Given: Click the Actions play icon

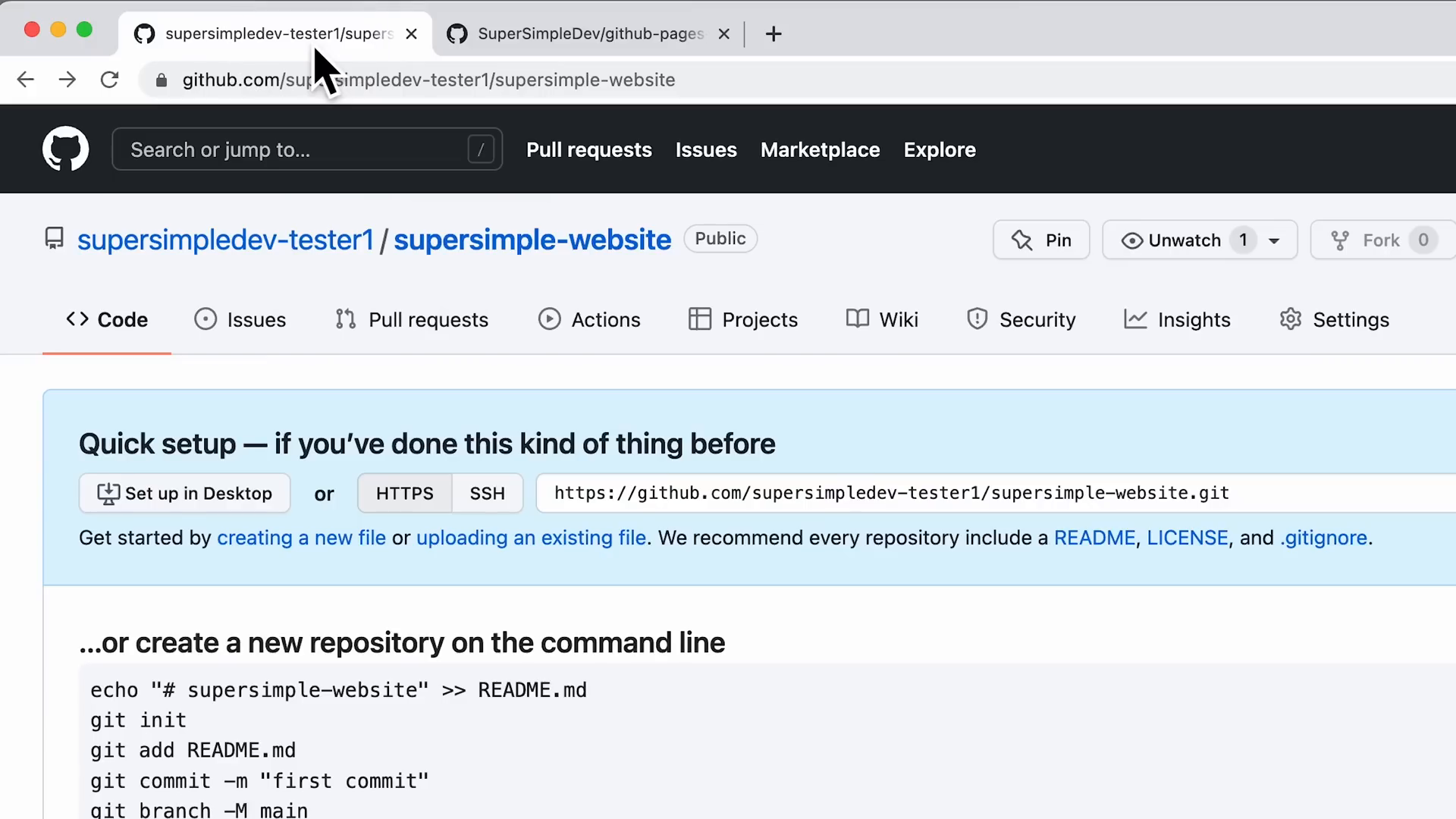Looking at the screenshot, I should pos(550,319).
